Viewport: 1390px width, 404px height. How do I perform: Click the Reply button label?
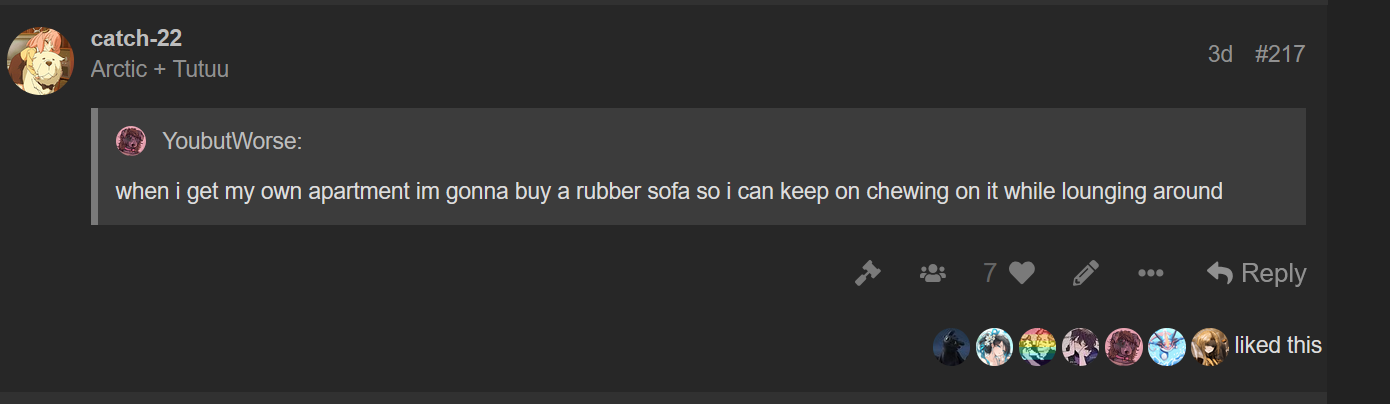[x=1273, y=273]
